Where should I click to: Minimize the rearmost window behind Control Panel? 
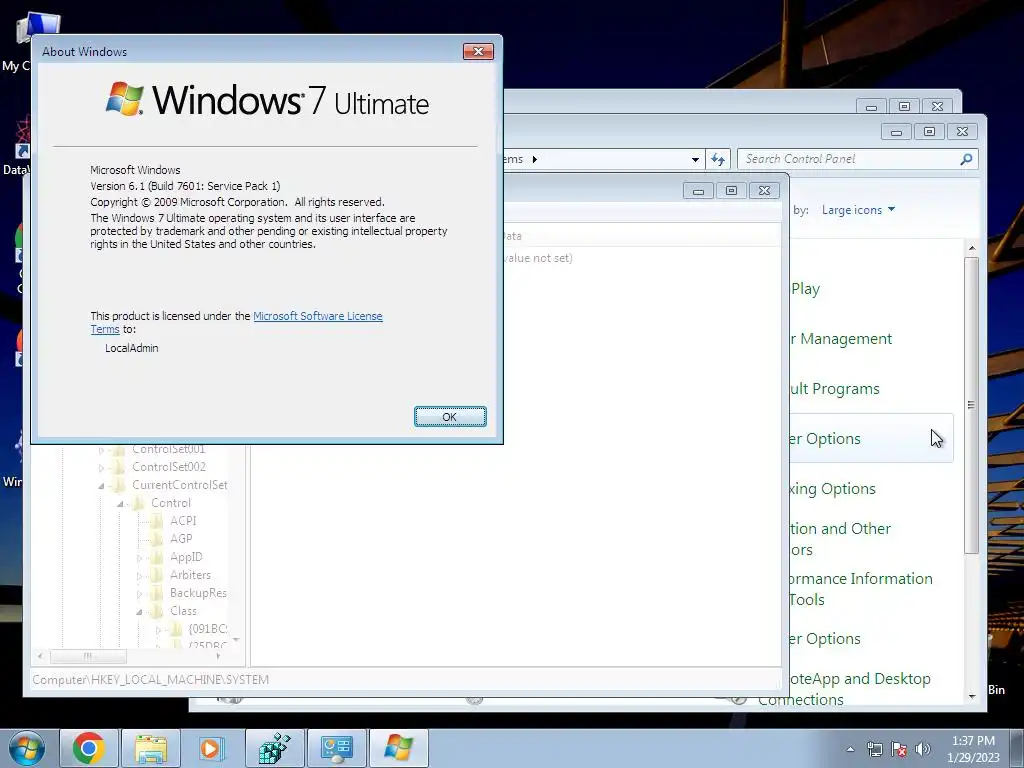click(871, 106)
